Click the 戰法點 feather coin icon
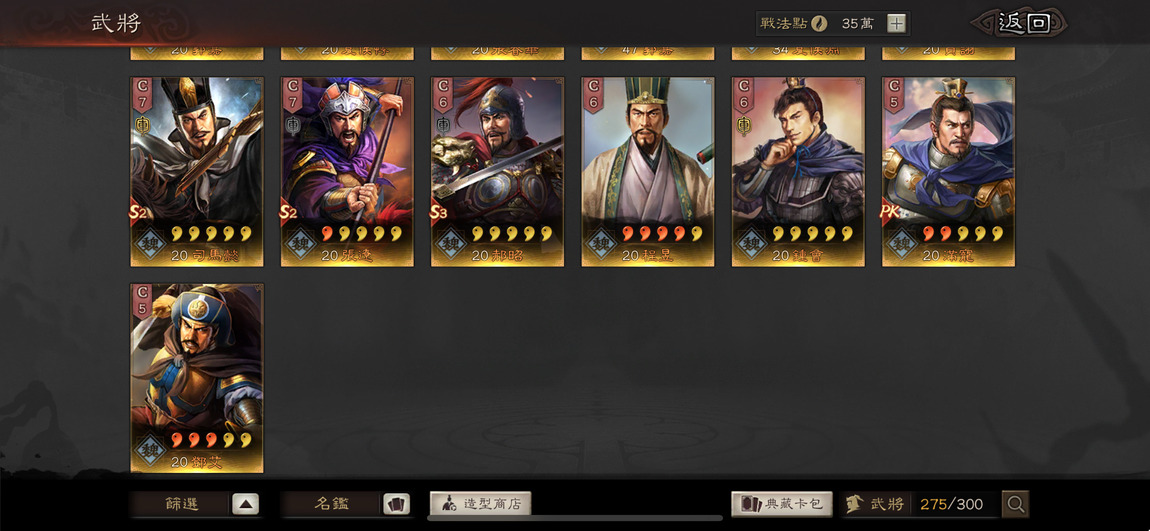This screenshot has height=531, width=1150. 819,23
